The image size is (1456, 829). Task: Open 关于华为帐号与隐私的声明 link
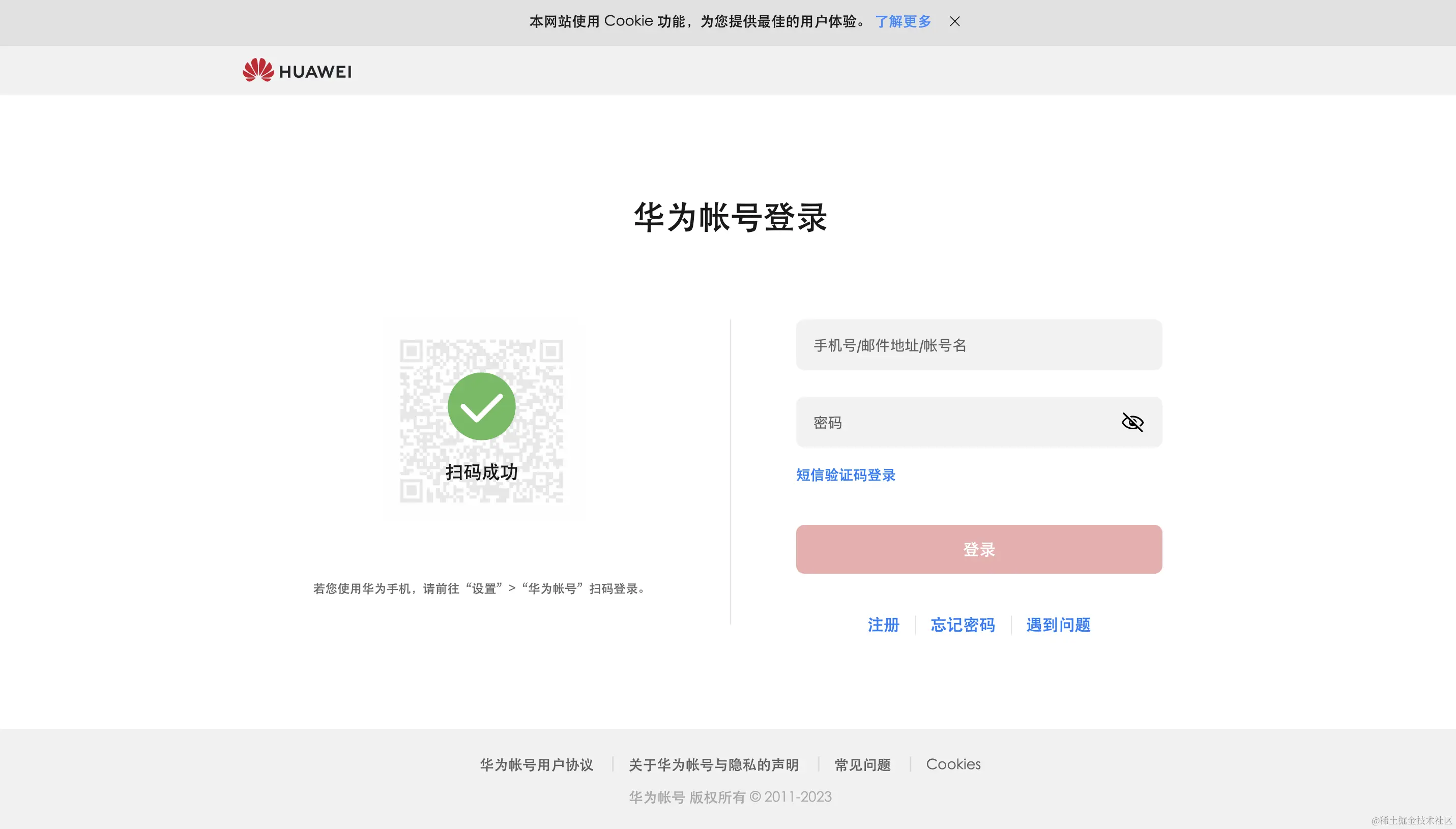coord(713,764)
